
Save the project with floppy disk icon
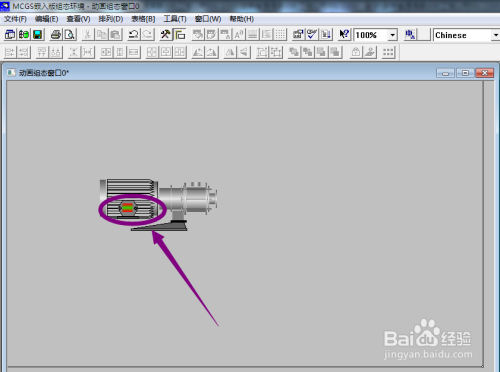click(x=37, y=34)
